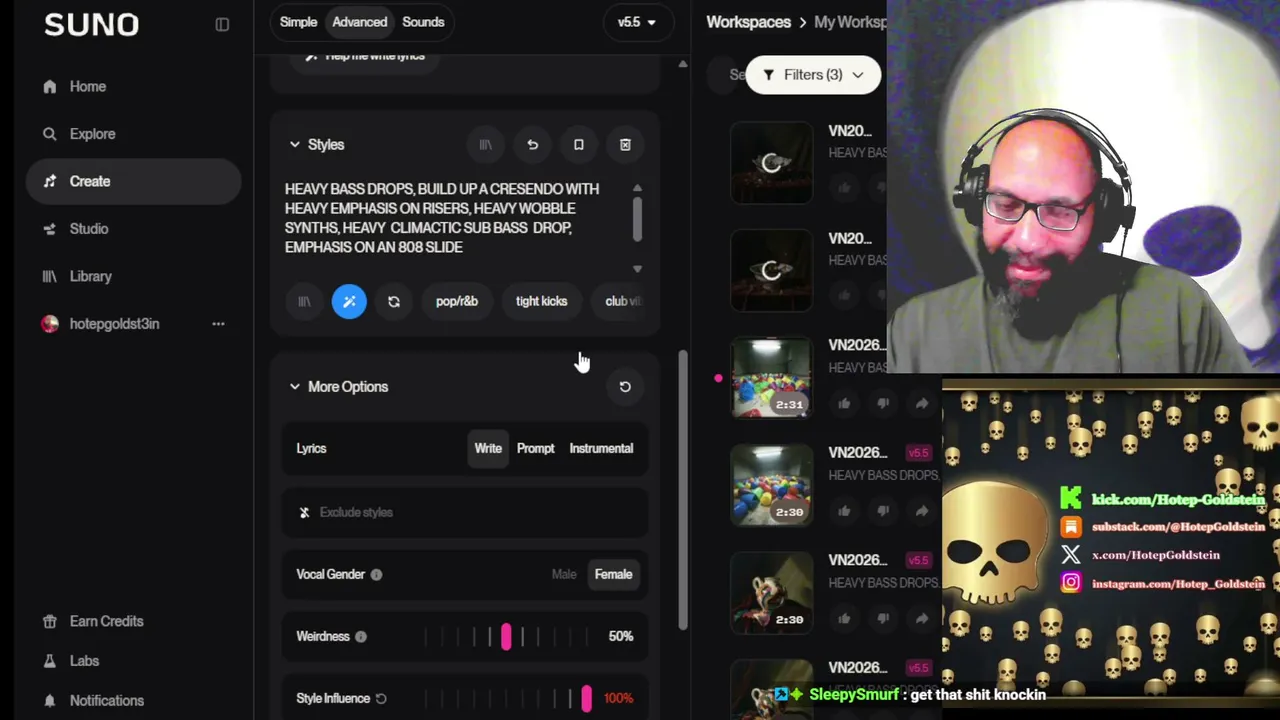Dislike the song with the 2:31 duration

pos(883,403)
